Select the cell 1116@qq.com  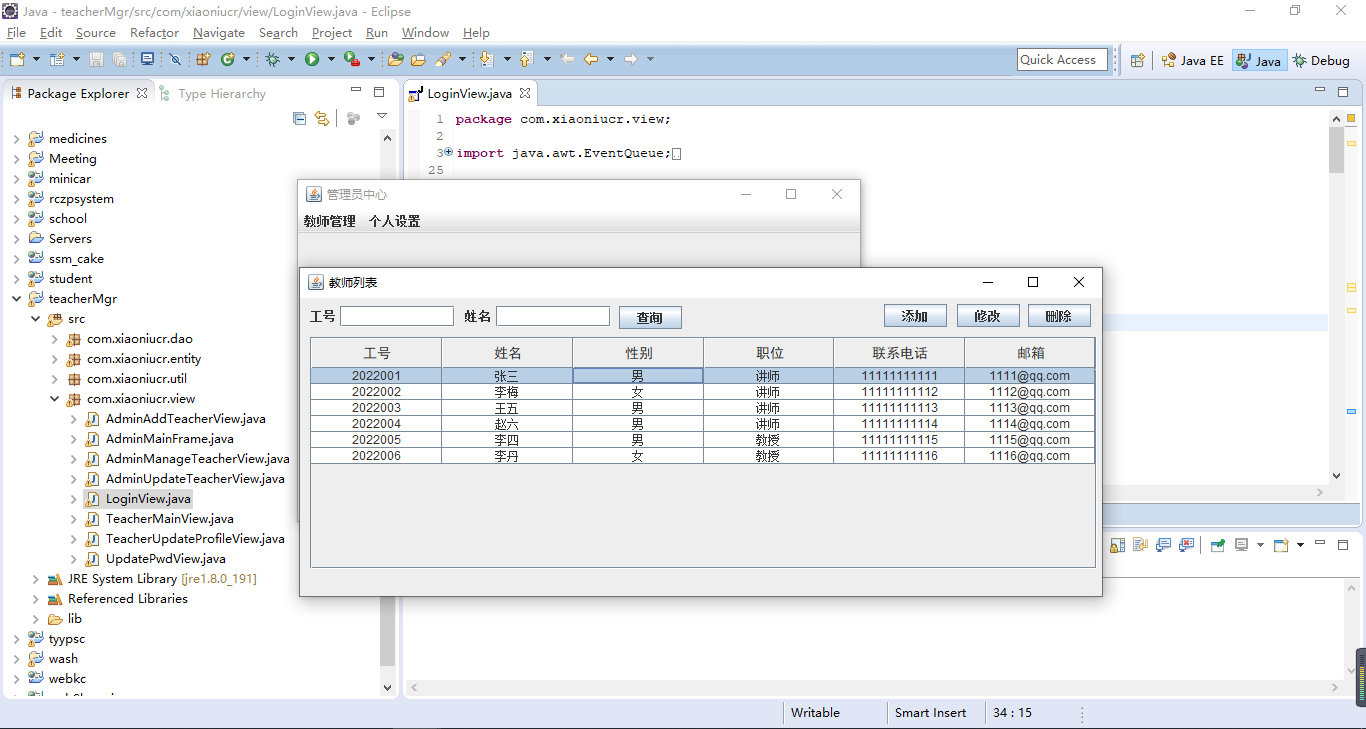point(1030,456)
